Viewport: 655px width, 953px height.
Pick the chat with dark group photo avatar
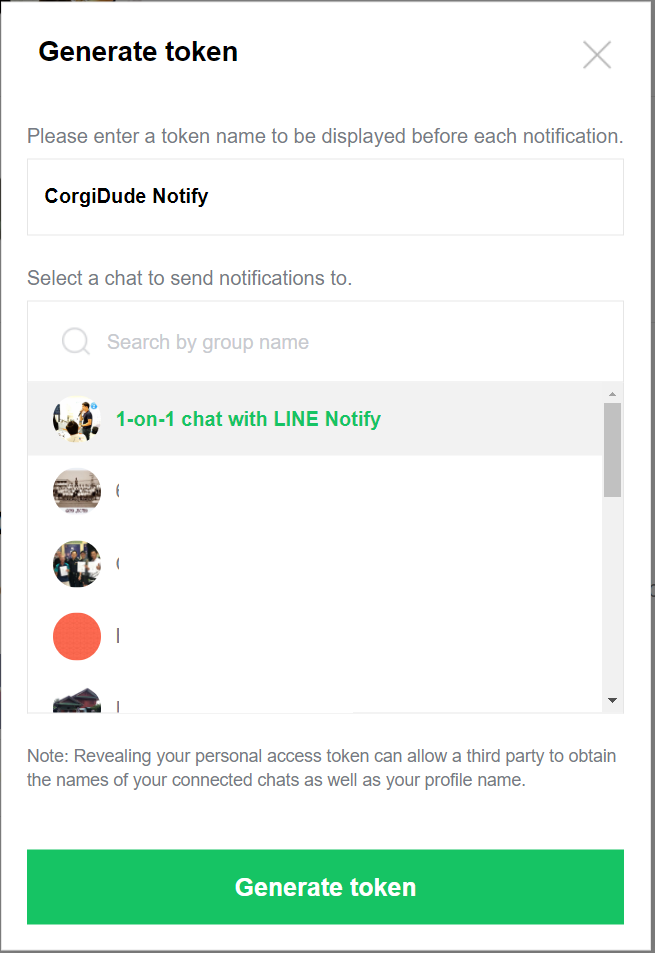(x=77, y=564)
